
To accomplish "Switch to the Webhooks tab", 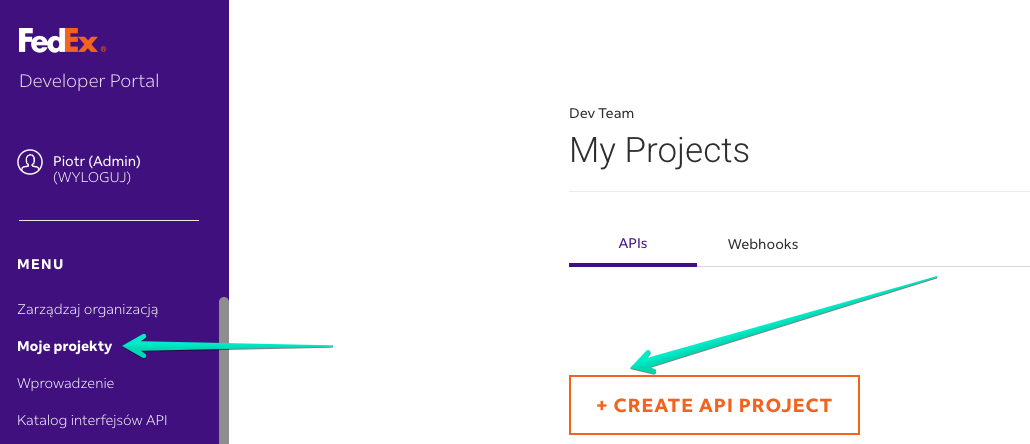I will 763,244.
